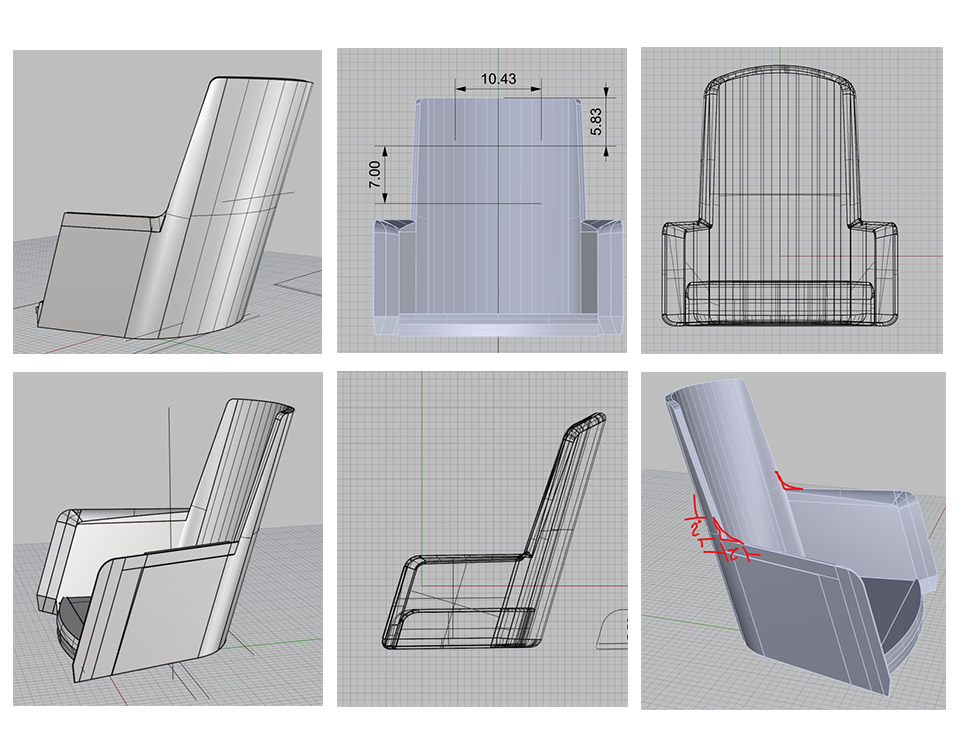This screenshot has width=960, height=755.
Task: Click the green vertical axis in the front view
Action: pyautogui.click(x=499, y=60)
